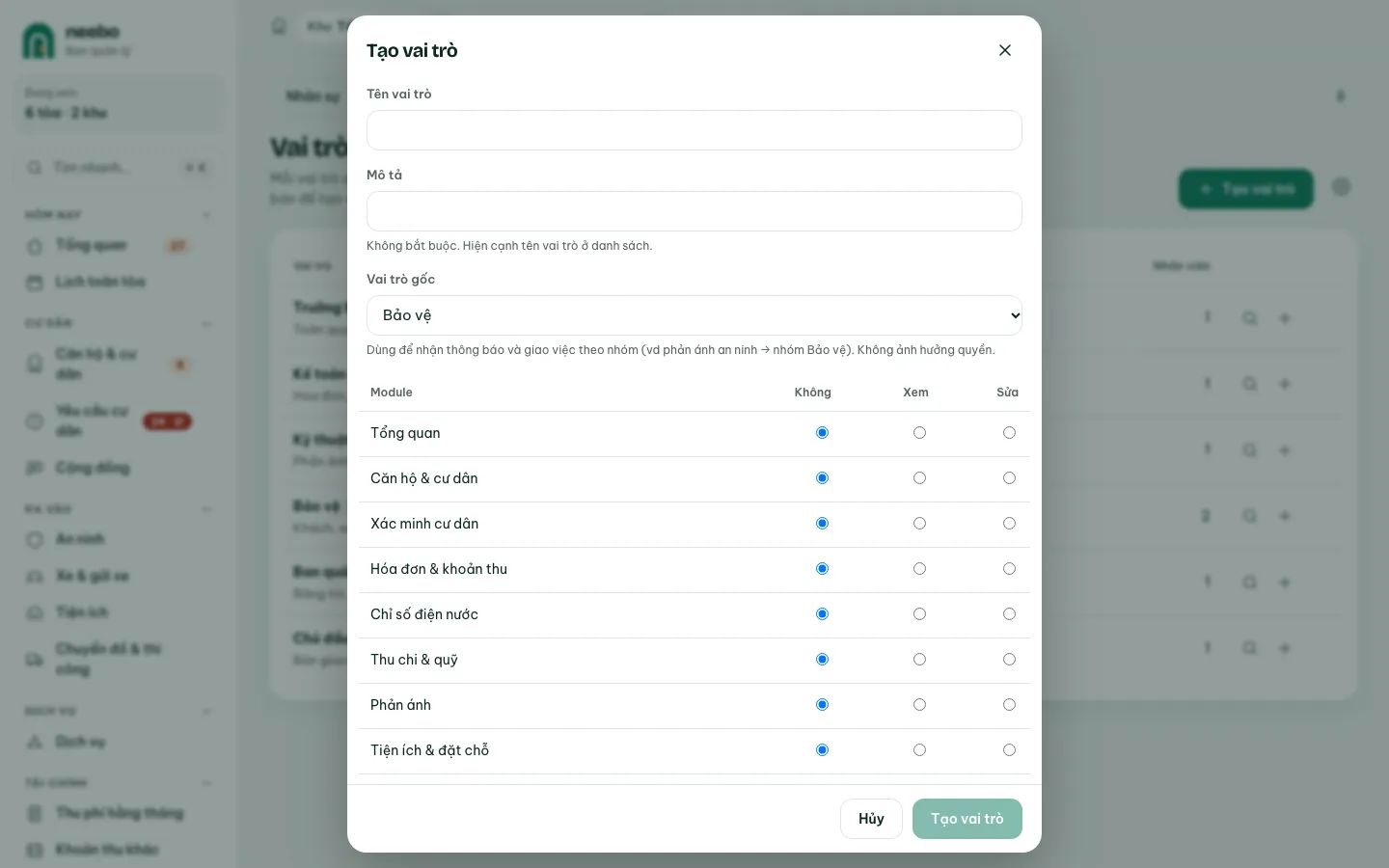This screenshot has height=868, width=1389.
Task: Set Phản ánh permission to Xem
Action: [x=919, y=705]
